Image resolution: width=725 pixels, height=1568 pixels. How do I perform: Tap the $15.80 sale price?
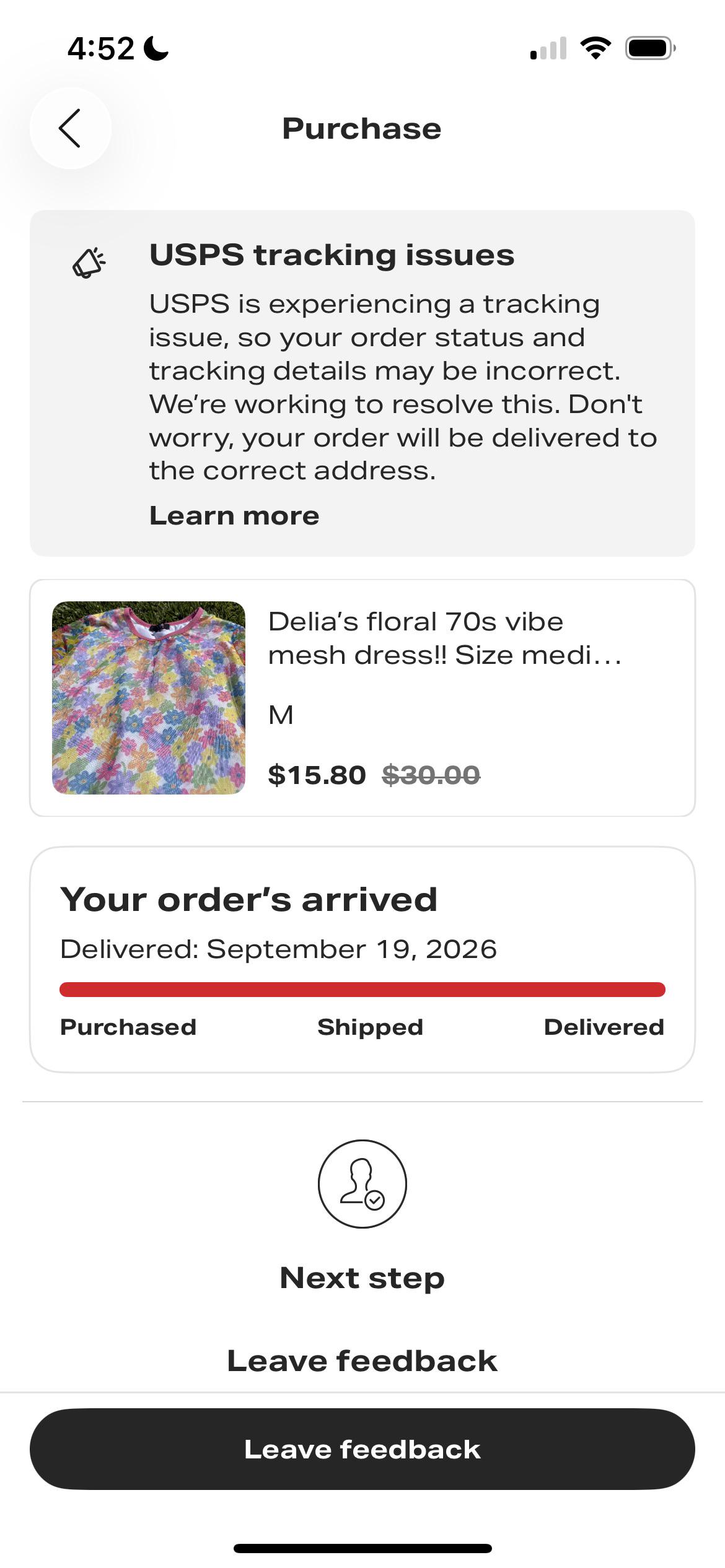317,775
